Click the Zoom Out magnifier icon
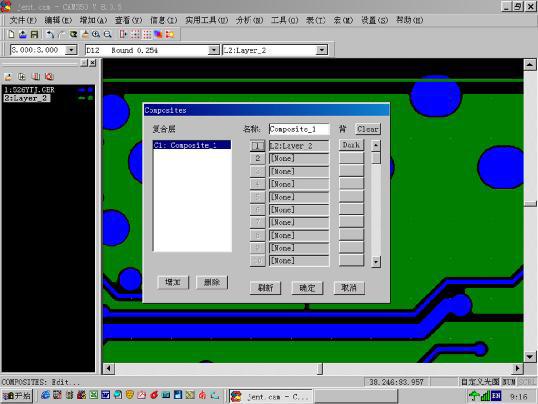The width and height of the screenshot is (538, 404). [x=107, y=34]
